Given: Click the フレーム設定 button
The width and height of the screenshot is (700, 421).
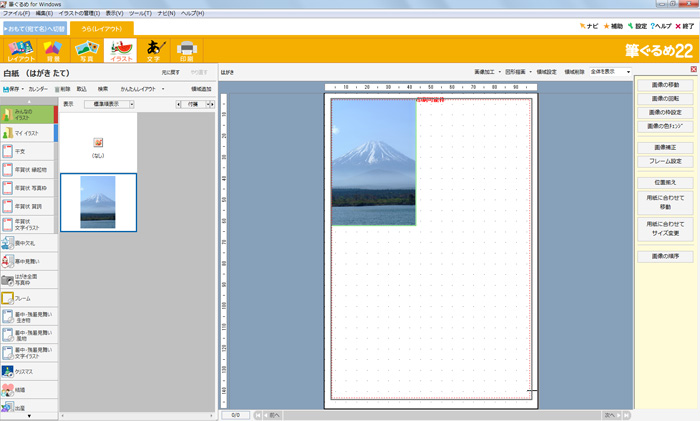Looking at the screenshot, I should (665, 161).
